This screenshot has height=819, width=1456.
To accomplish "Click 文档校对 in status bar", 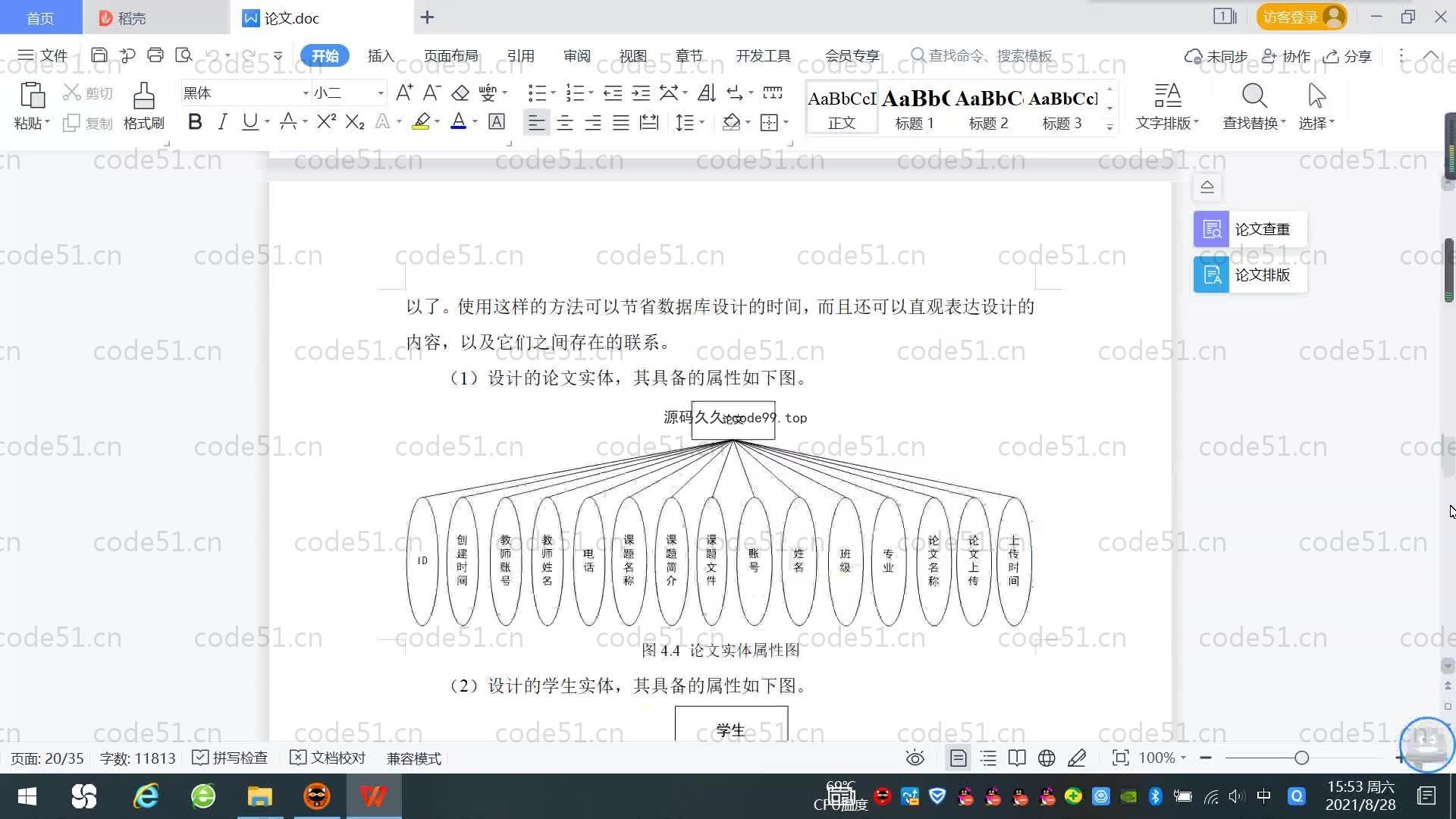I will click(328, 758).
